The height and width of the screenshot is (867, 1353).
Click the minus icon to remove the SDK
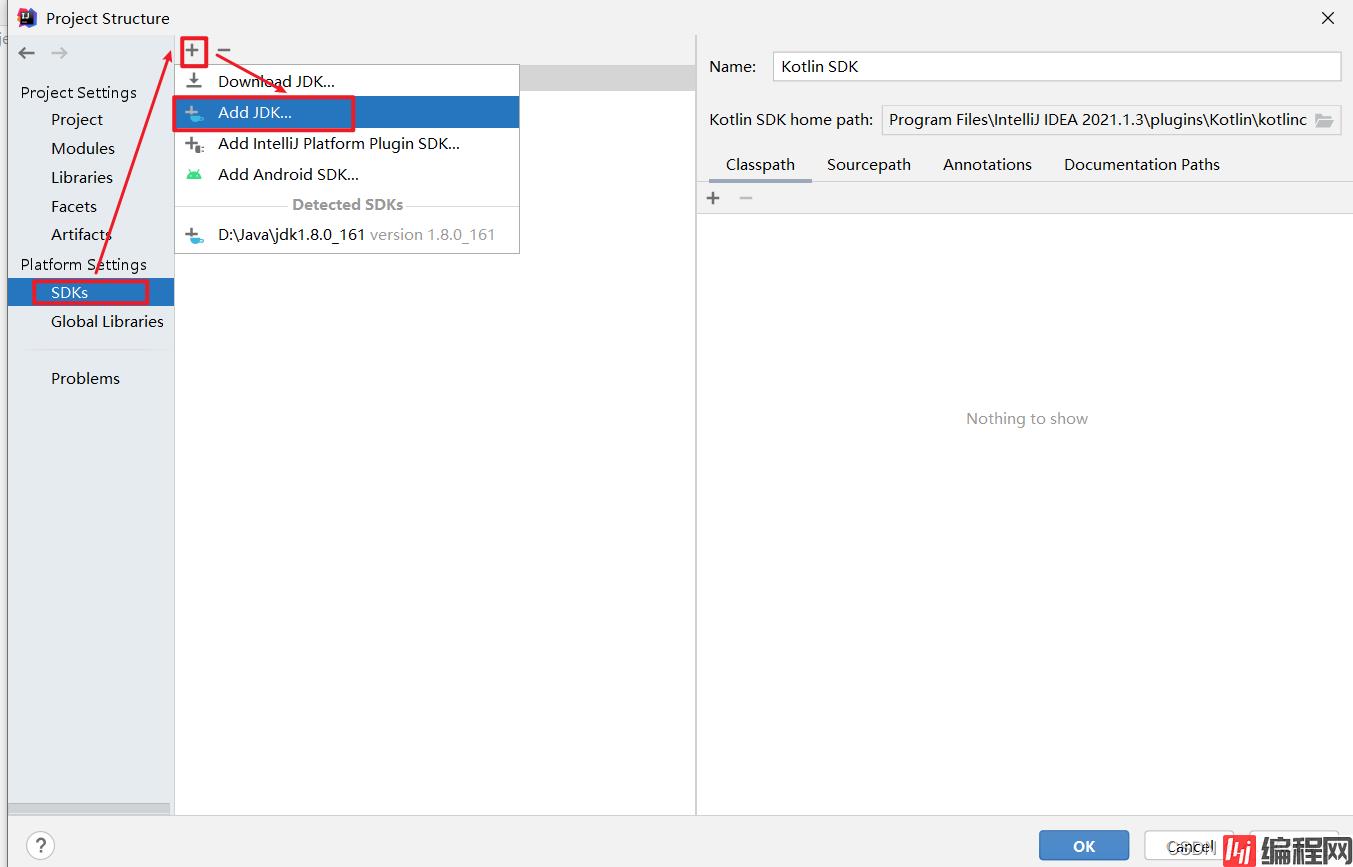click(x=224, y=50)
